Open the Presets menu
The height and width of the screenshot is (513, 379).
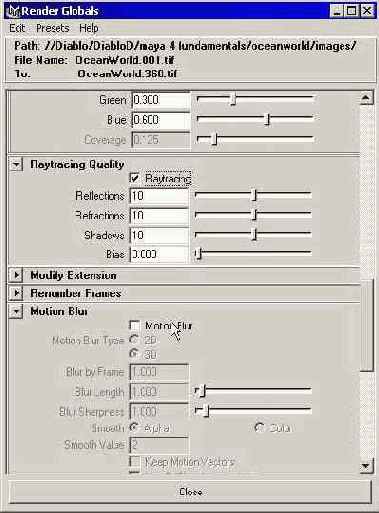pyautogui.click(x=53, y=28)
